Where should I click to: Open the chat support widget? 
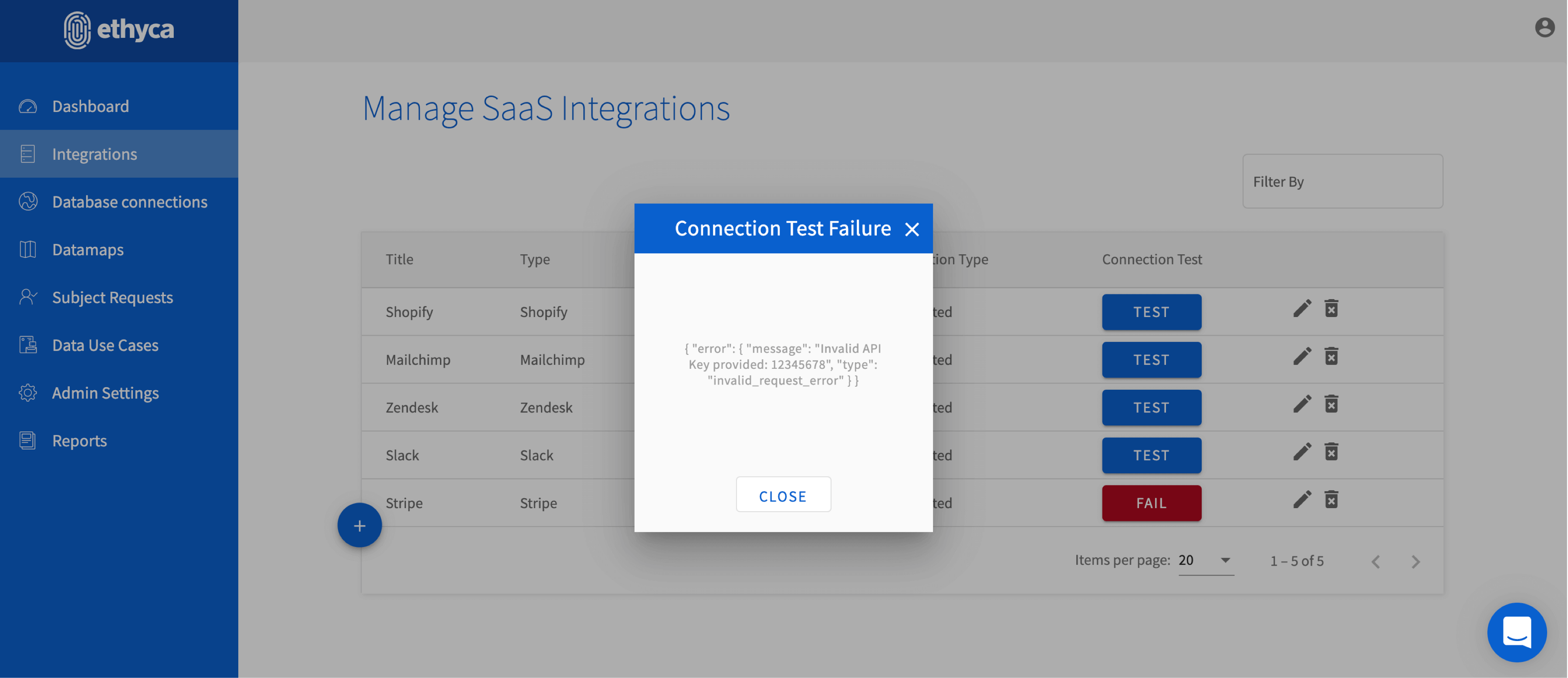[1516, 632]
